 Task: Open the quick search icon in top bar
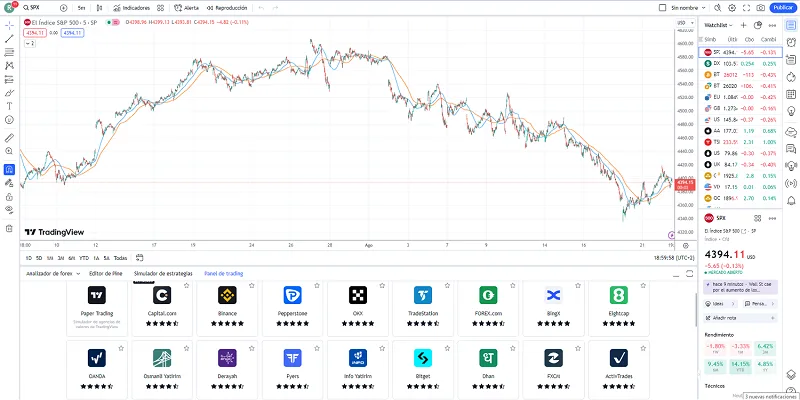click(x=718, y=8)
